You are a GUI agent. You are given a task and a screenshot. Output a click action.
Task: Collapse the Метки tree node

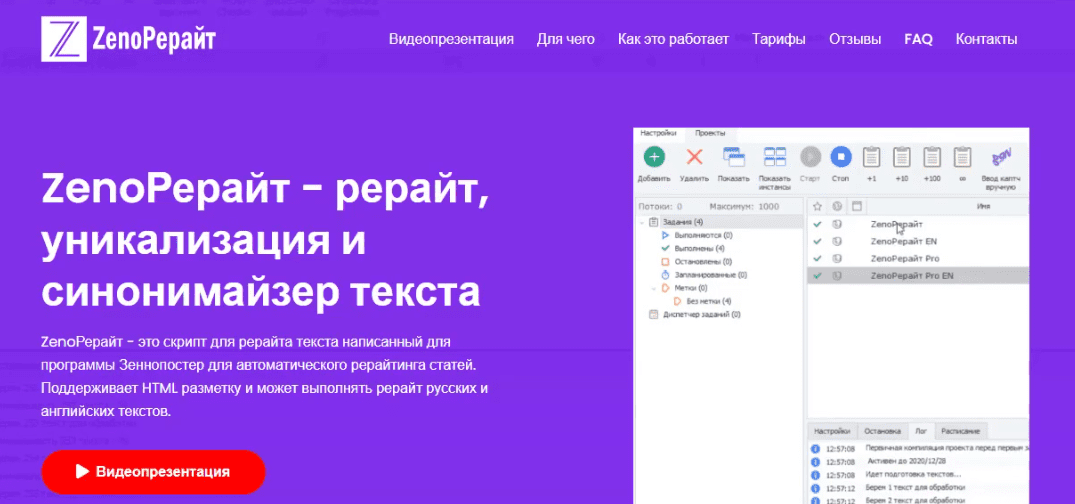click(653, 287)
